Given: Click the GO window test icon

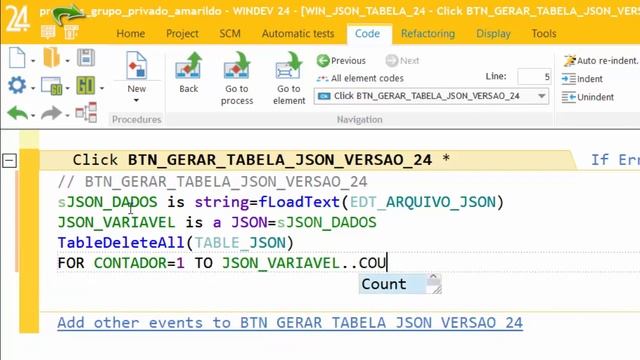Looking at the screenshot, I should (x=52, y=86).
